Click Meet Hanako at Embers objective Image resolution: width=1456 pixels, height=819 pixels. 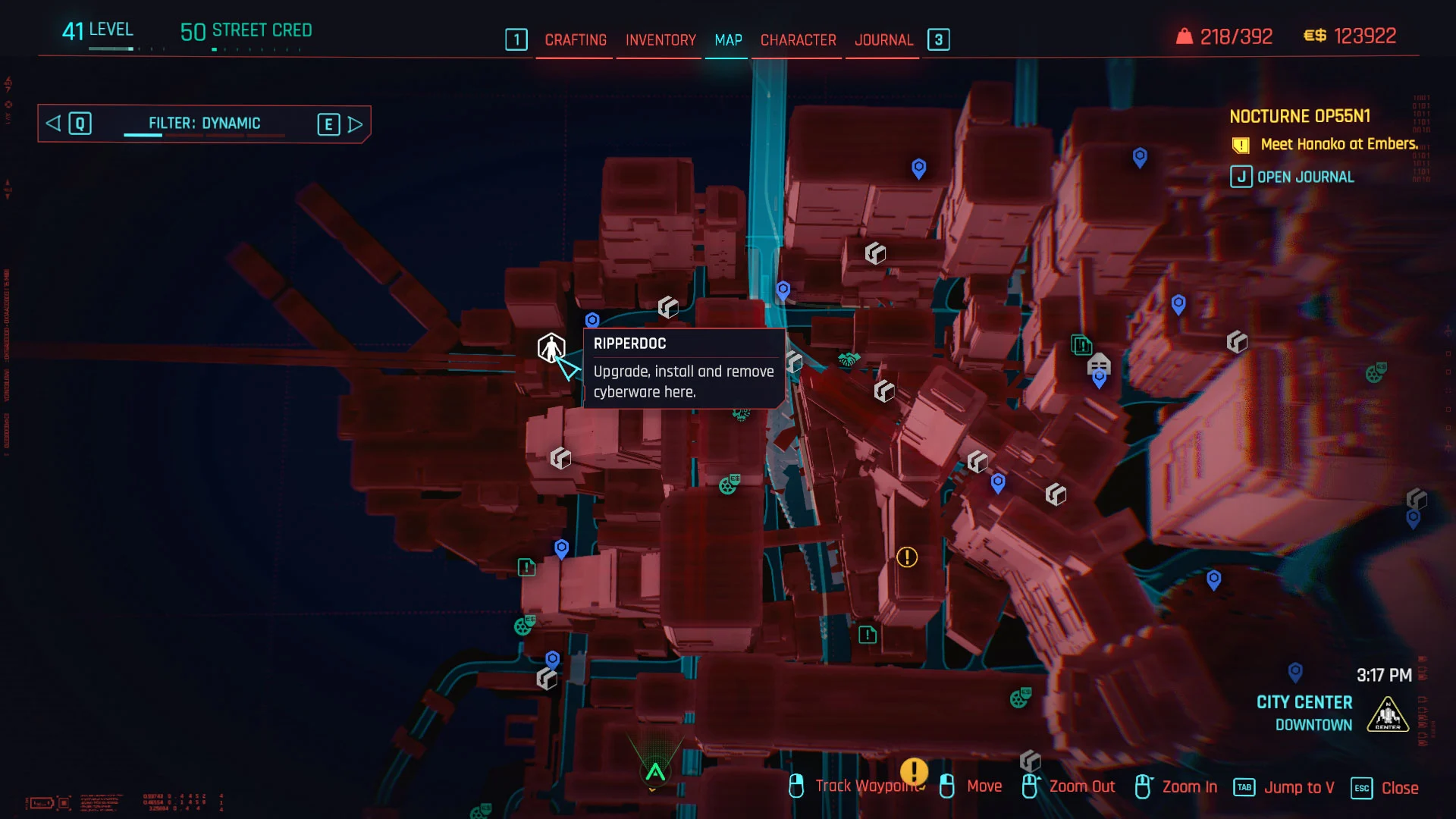(x=1340, y=145)
